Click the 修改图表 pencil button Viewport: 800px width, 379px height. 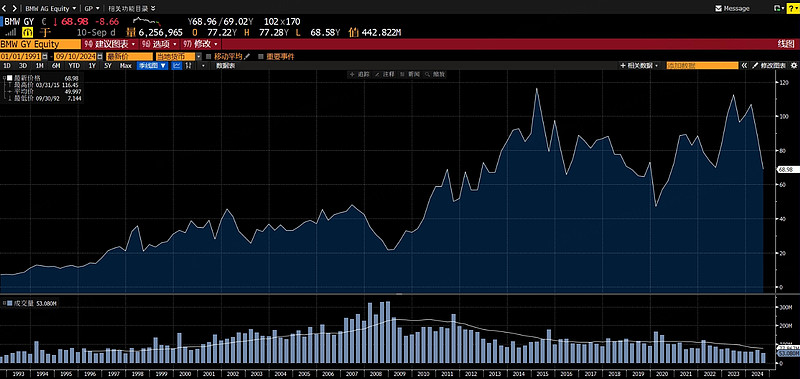pyautogui.click(x=770, y=65)
